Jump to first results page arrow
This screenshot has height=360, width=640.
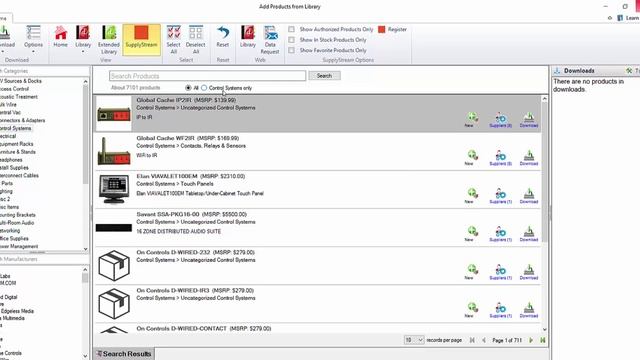click(472, 340)
